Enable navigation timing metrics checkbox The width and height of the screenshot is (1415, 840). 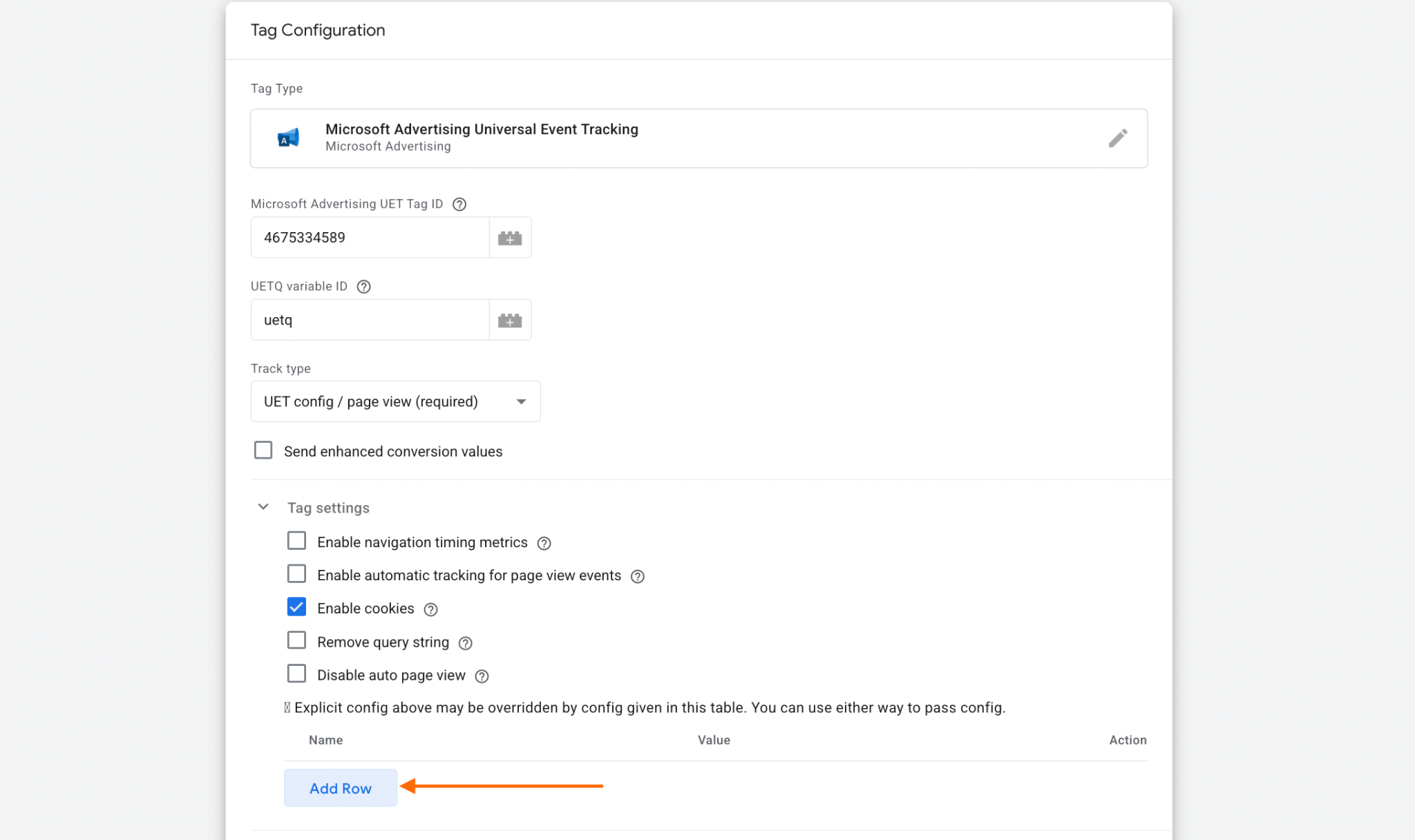click(x=296, y=540)
